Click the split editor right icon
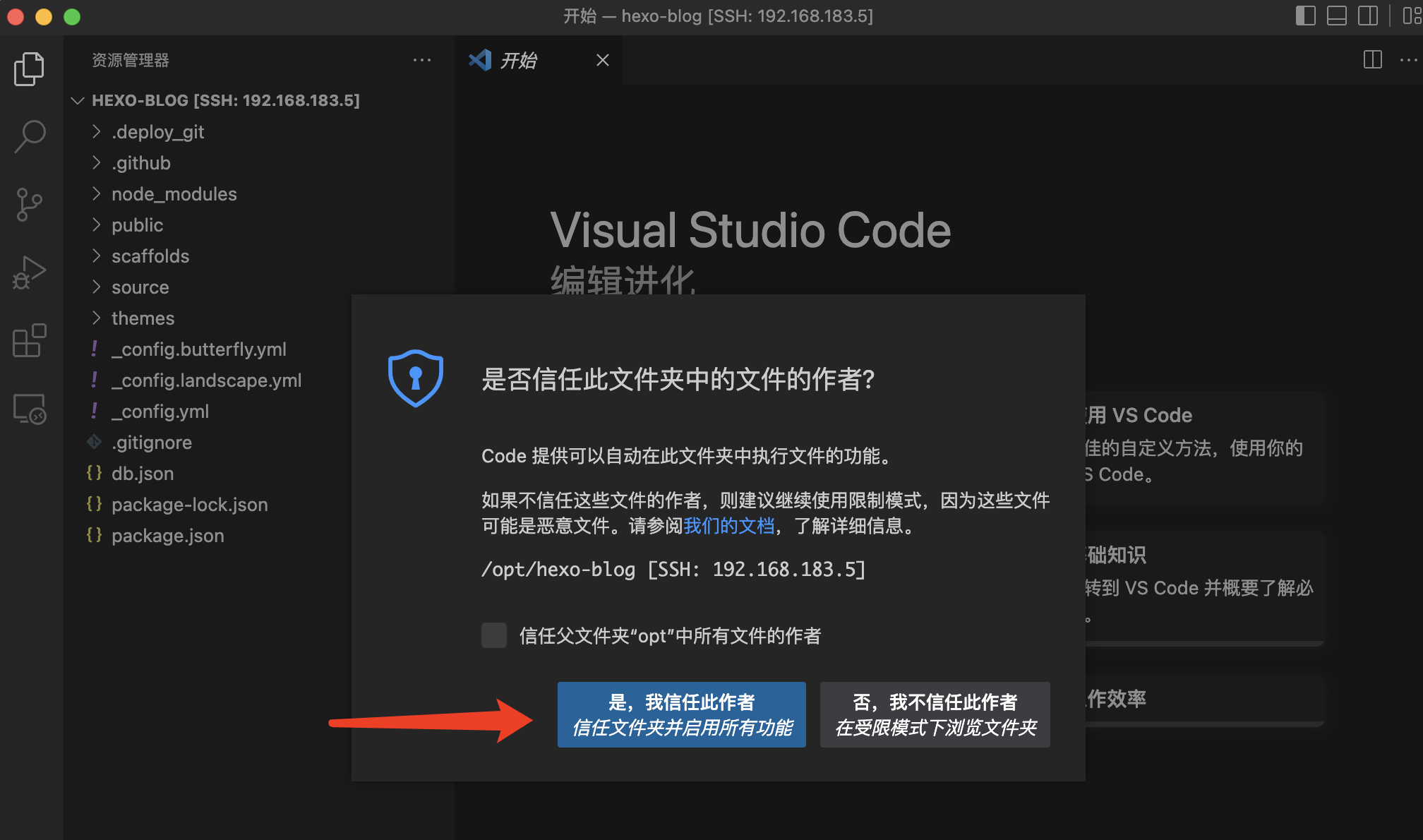The image size is (1423, 840). (1372, 60)
